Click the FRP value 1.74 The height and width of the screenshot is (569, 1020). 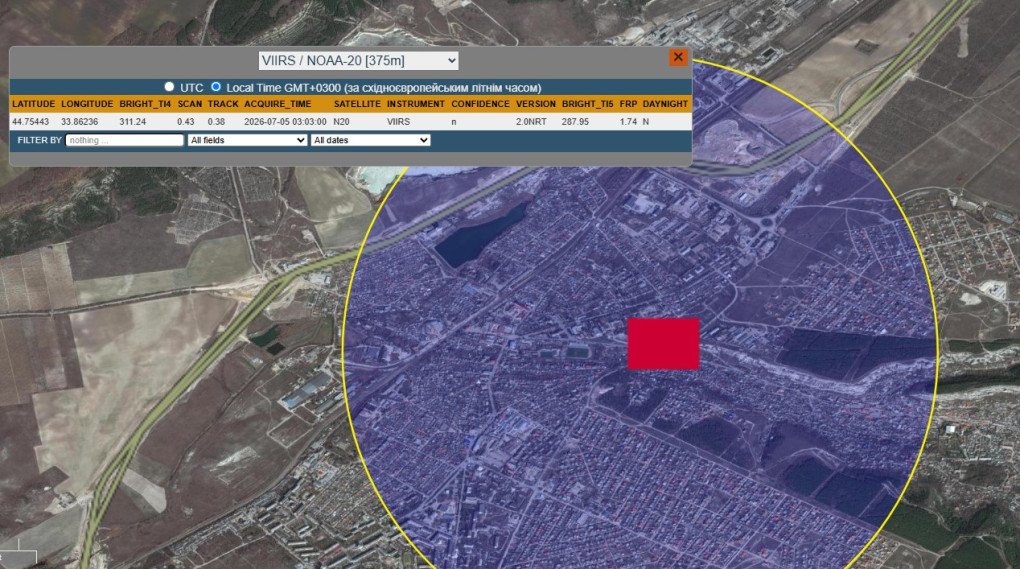click(x=628, y=122)
